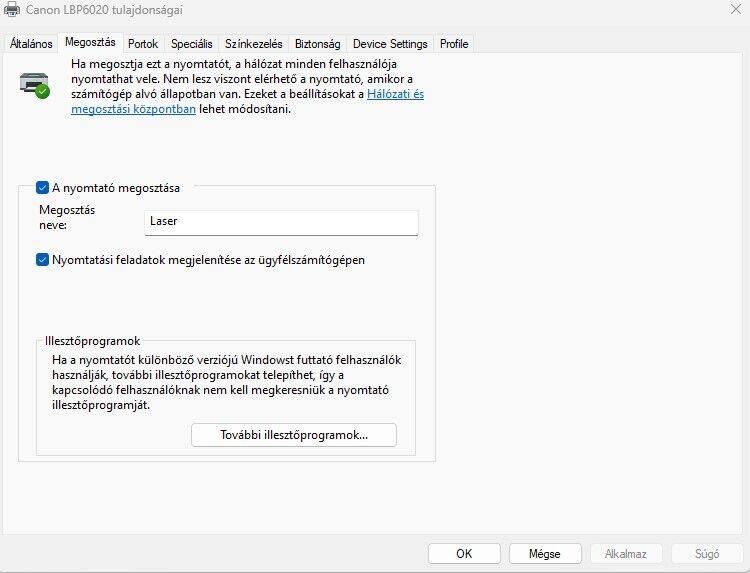Image resolution: width=750 pixels, height=573 pixels.
Task: Click the 'Megosztás neve:' label
Action: (67, 217)
